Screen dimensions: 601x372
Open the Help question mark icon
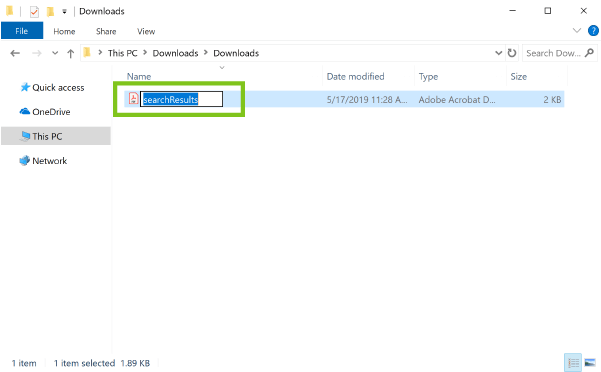click(x=593, y=31)
